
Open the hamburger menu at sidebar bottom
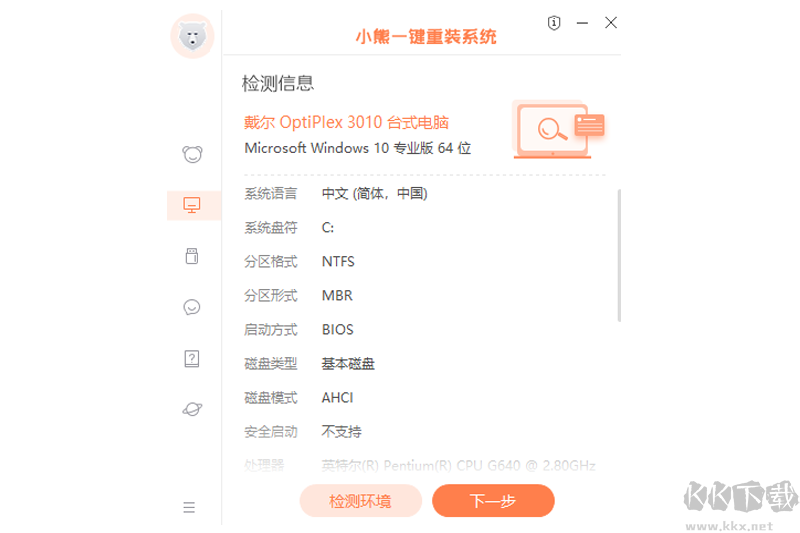(190, 507)
